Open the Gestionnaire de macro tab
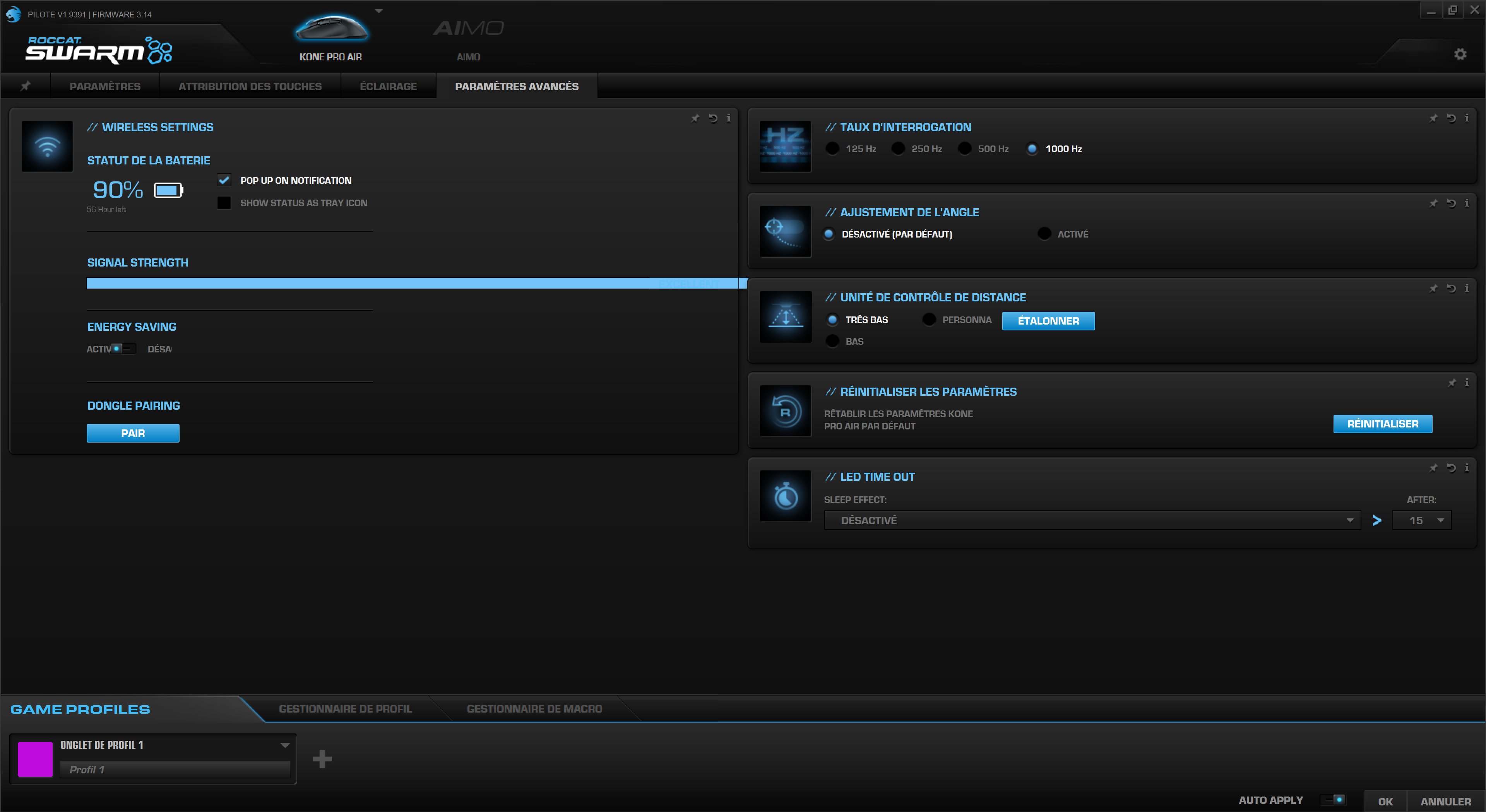The width and height of the screenshot is (1486, 812). click(534, 709)
